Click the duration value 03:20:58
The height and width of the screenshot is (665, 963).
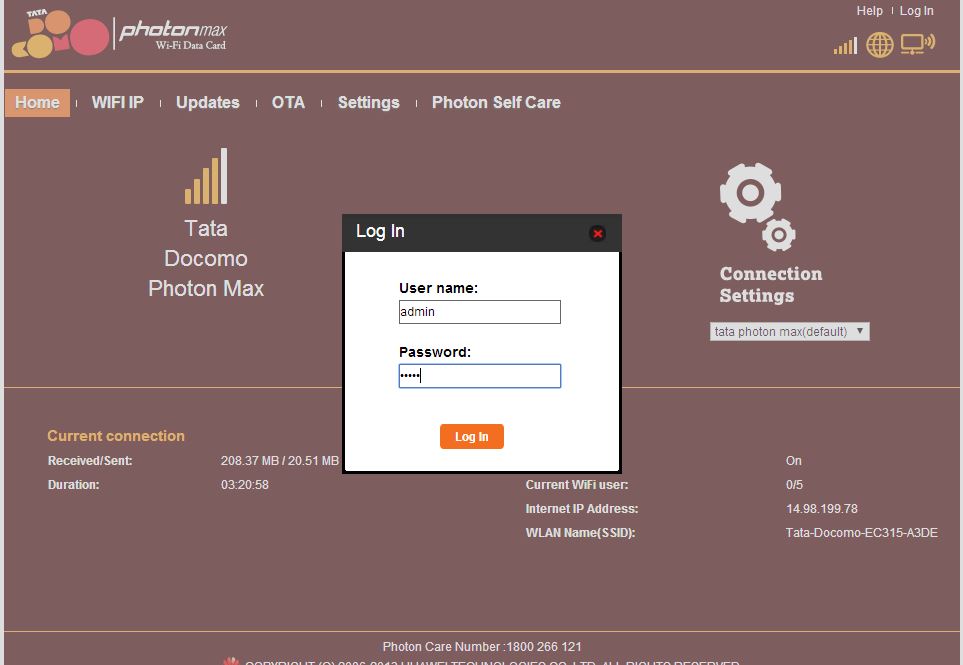(x=244, y=485)
